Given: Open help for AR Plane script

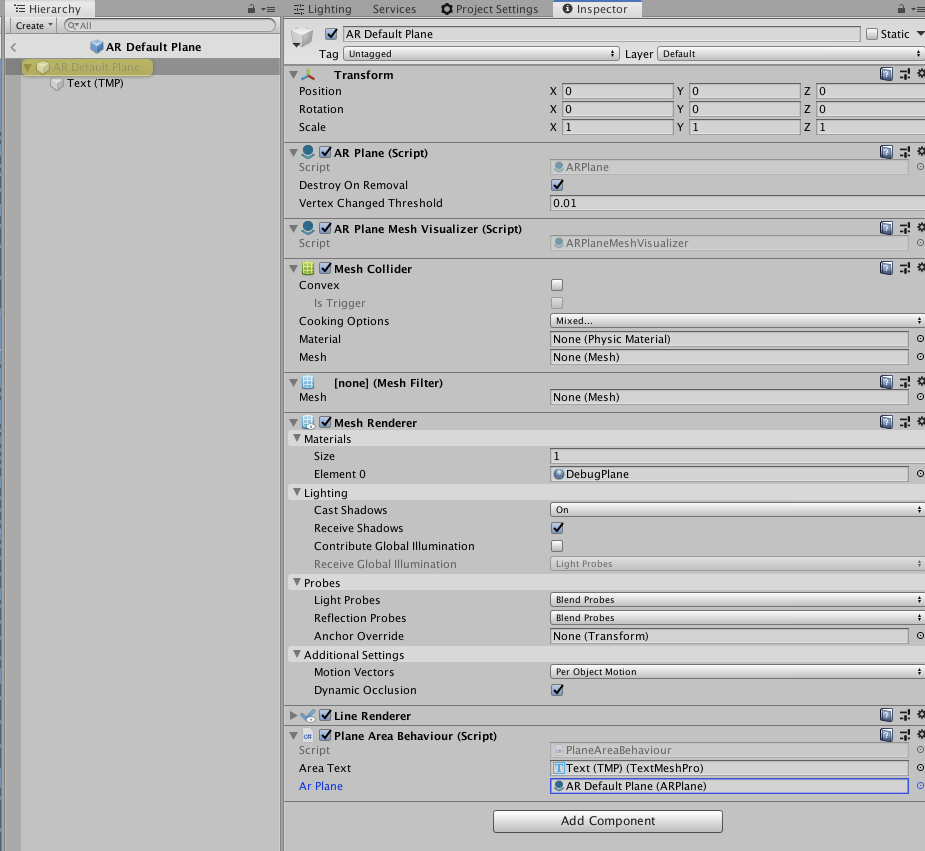Looking at the screenshot, I should pyautogui.click(x=886, y=152).
